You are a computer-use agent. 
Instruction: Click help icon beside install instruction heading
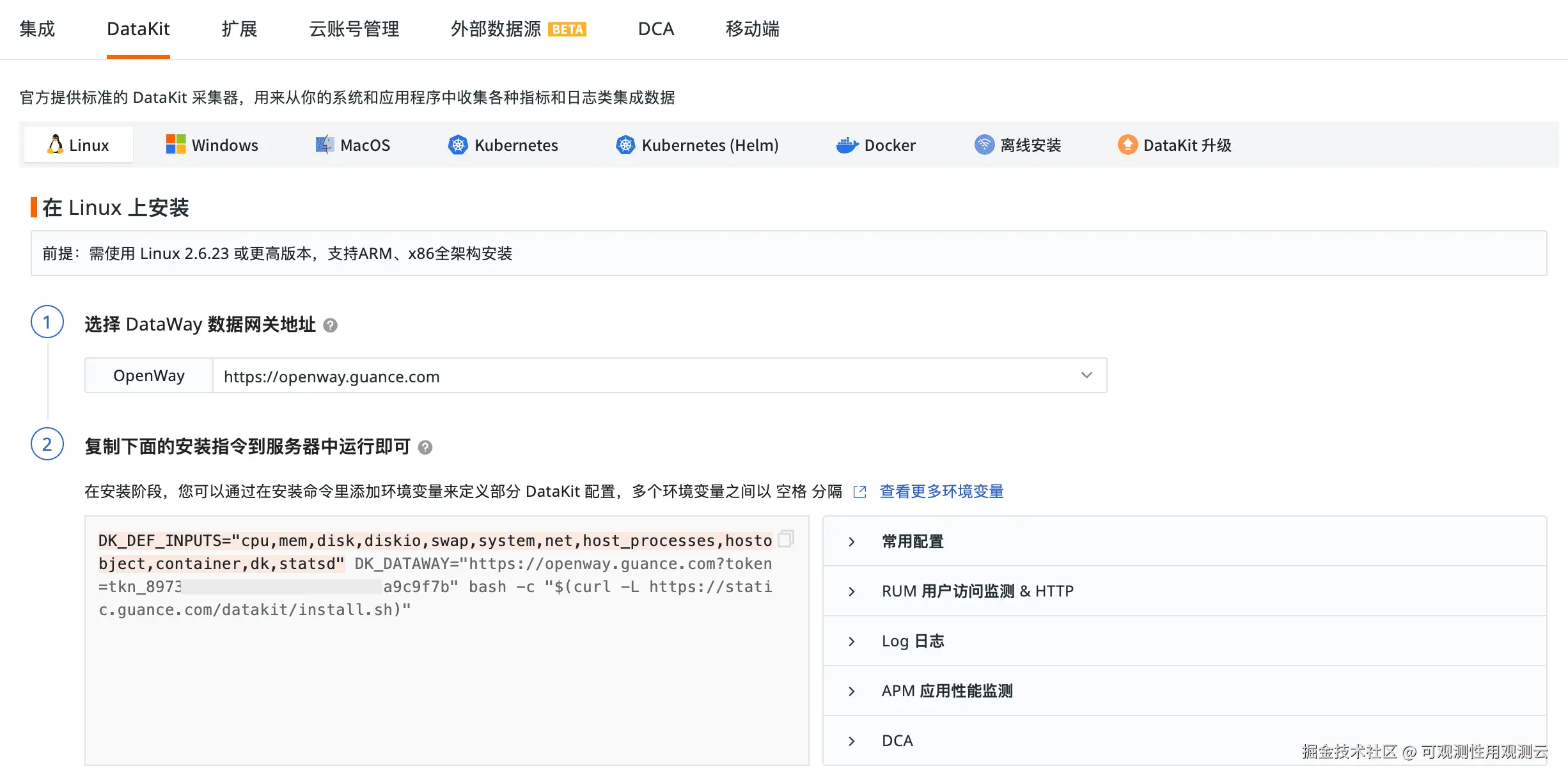click(x=425, y=448)
